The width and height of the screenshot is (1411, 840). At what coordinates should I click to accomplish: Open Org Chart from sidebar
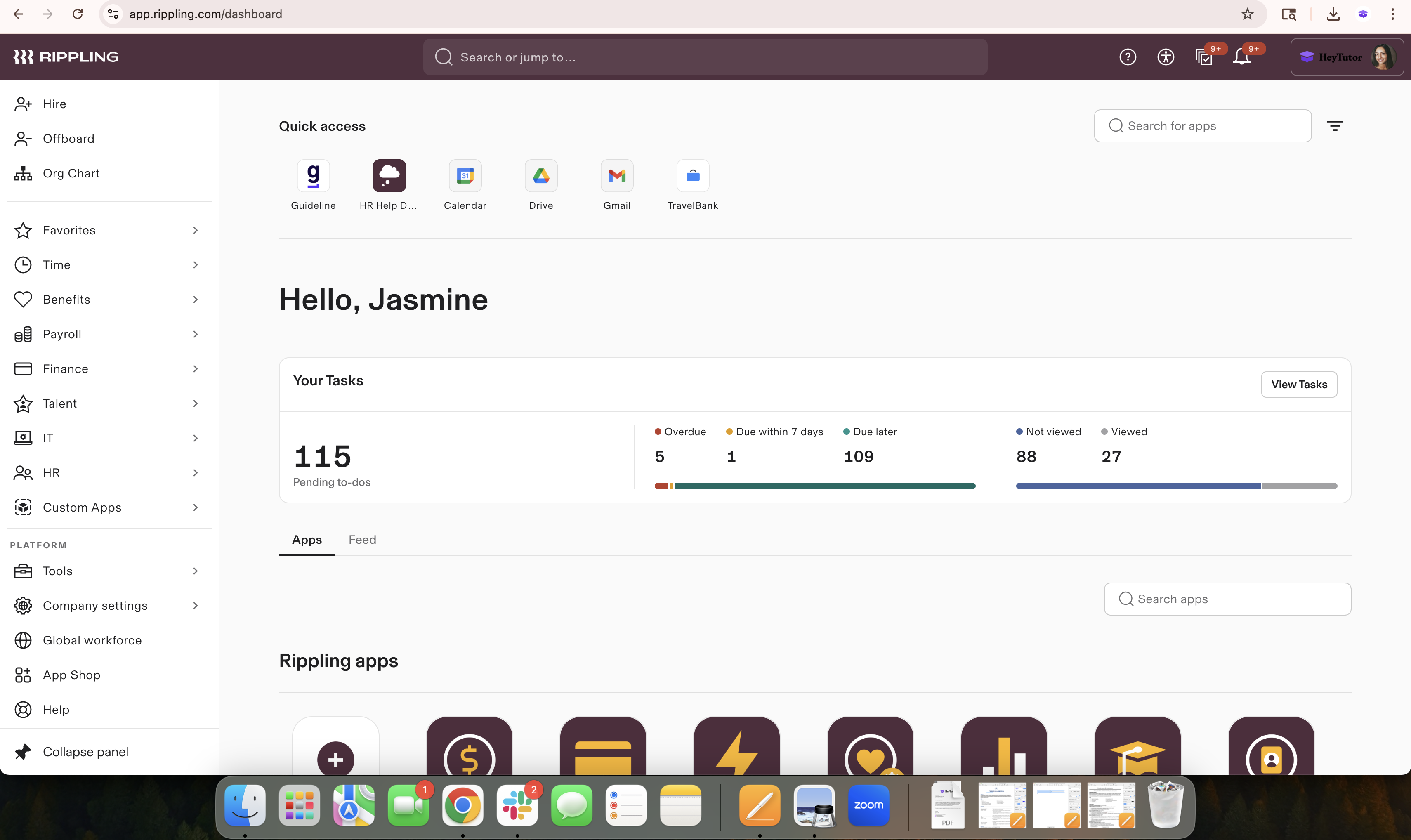pyautogui.click(x=71, y=173)
